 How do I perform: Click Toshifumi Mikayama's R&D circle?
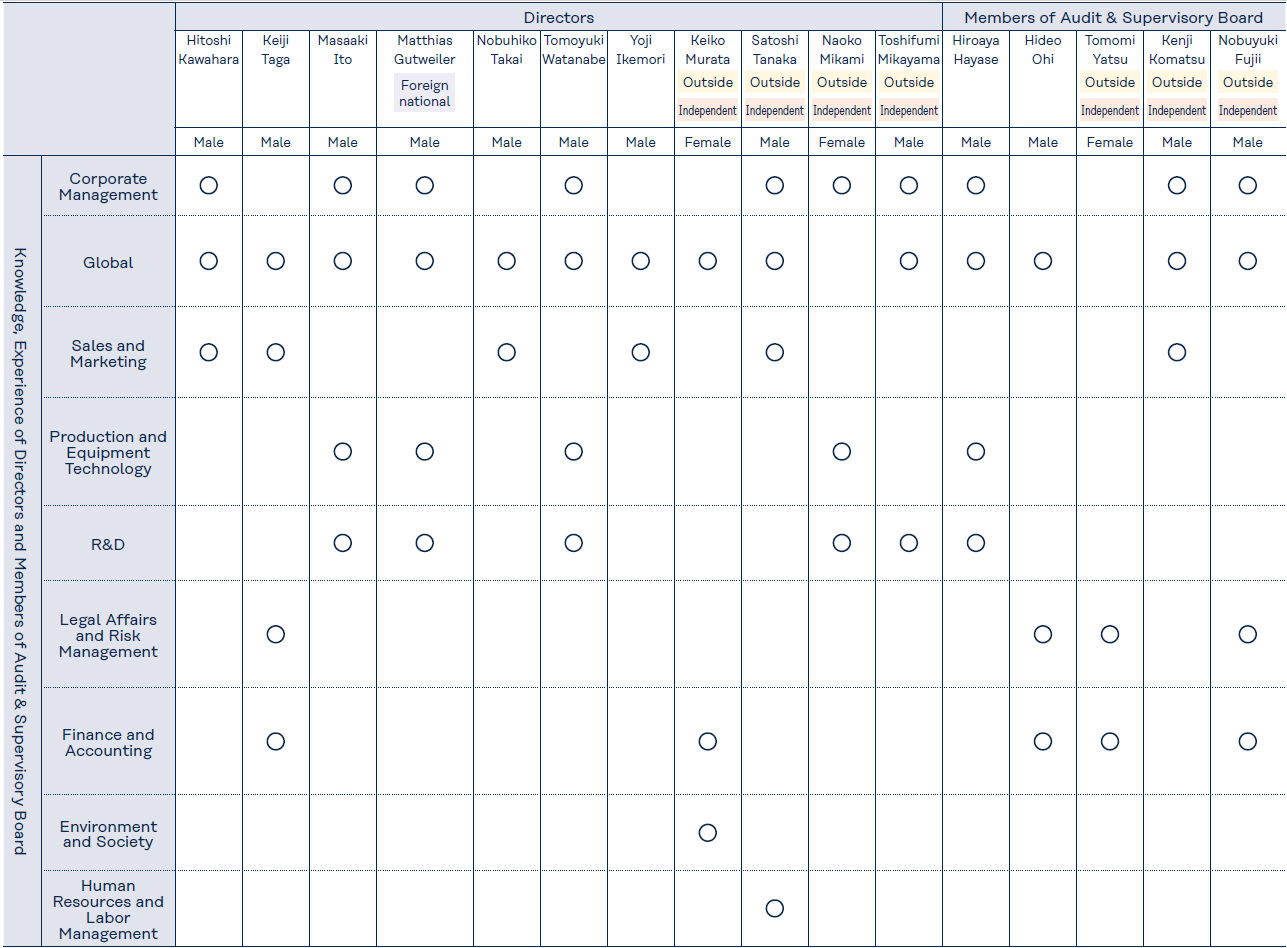[909, 543]
